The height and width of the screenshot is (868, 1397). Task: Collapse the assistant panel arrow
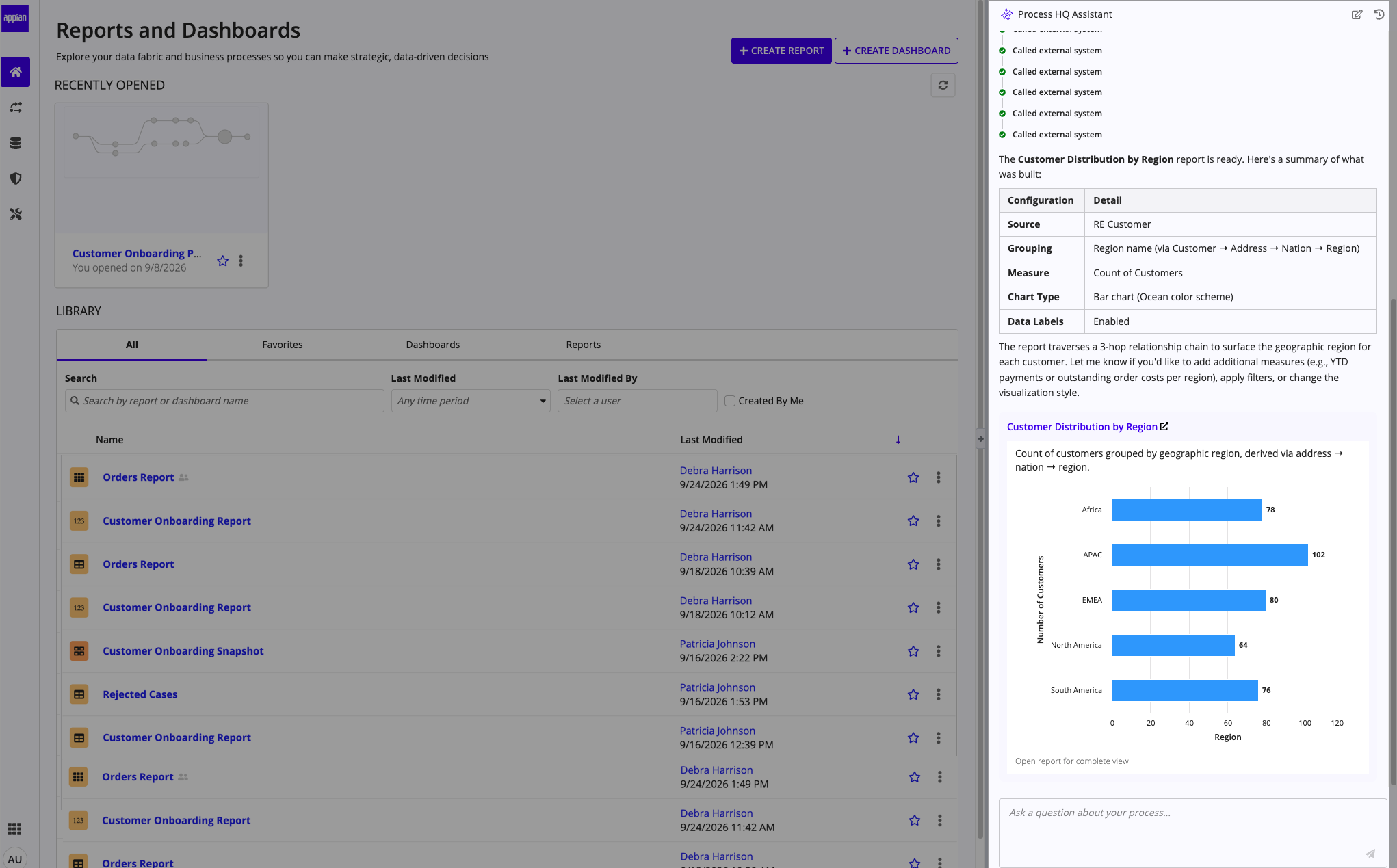click(x=980, y=439)
